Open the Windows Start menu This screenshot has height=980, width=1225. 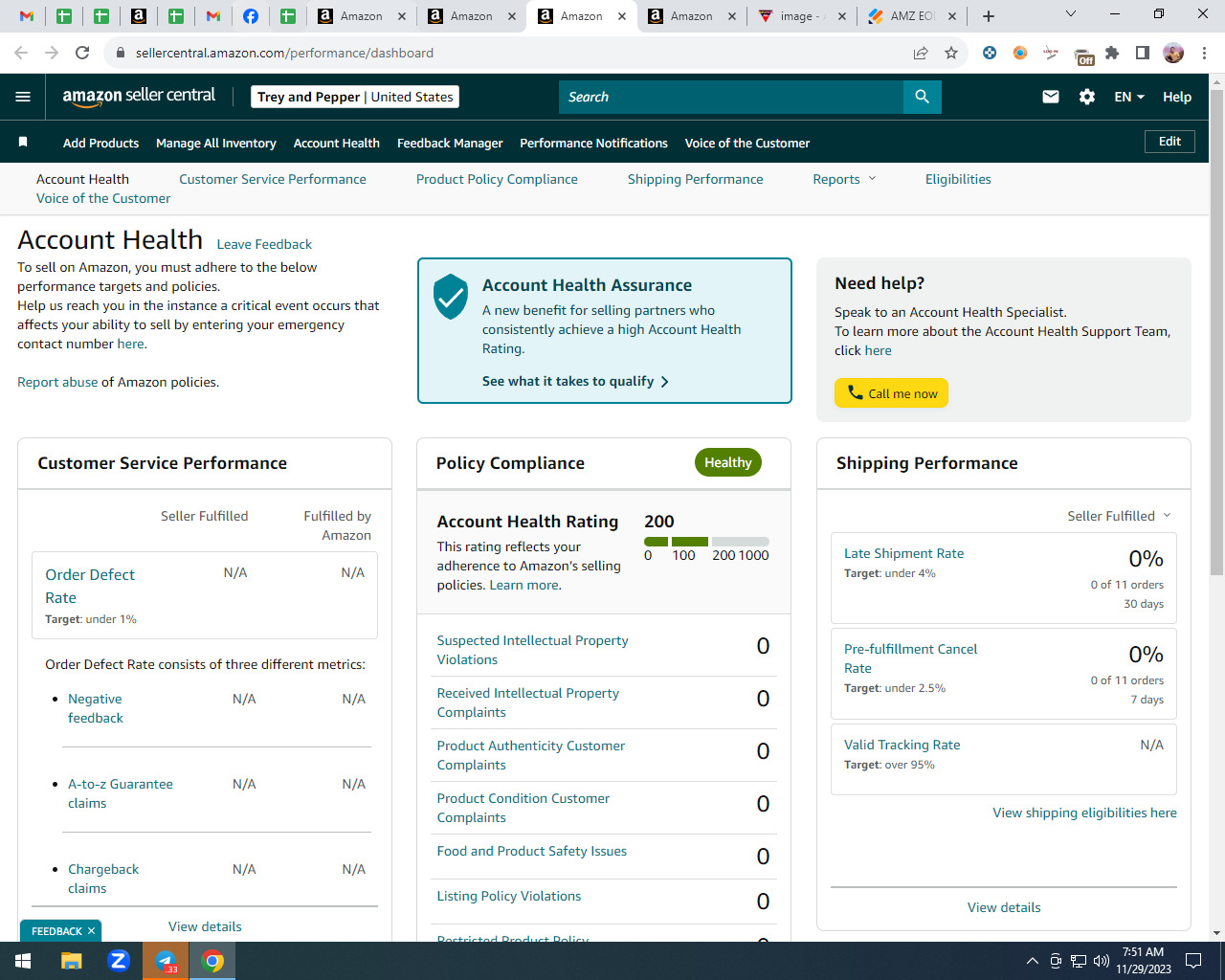[x=23, y=961]
